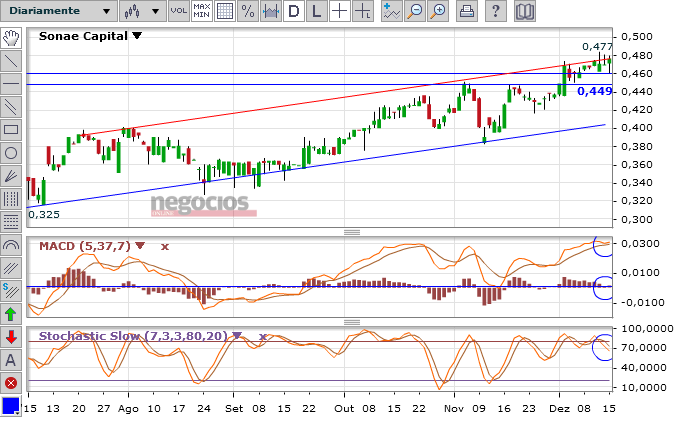The image size is (676, 421).
Task: Add a new indicator with plus-chart icon
Action: pyautogui.click(x=392, y=11)
